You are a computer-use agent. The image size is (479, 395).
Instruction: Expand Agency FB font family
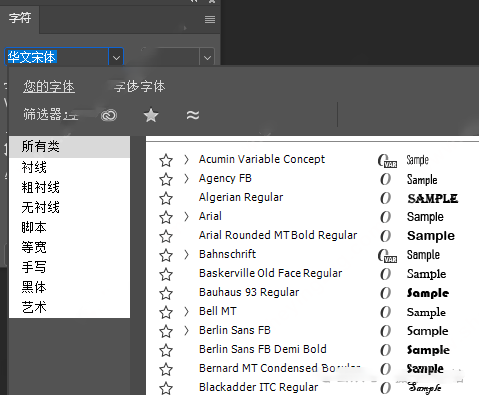click(186, 179)
